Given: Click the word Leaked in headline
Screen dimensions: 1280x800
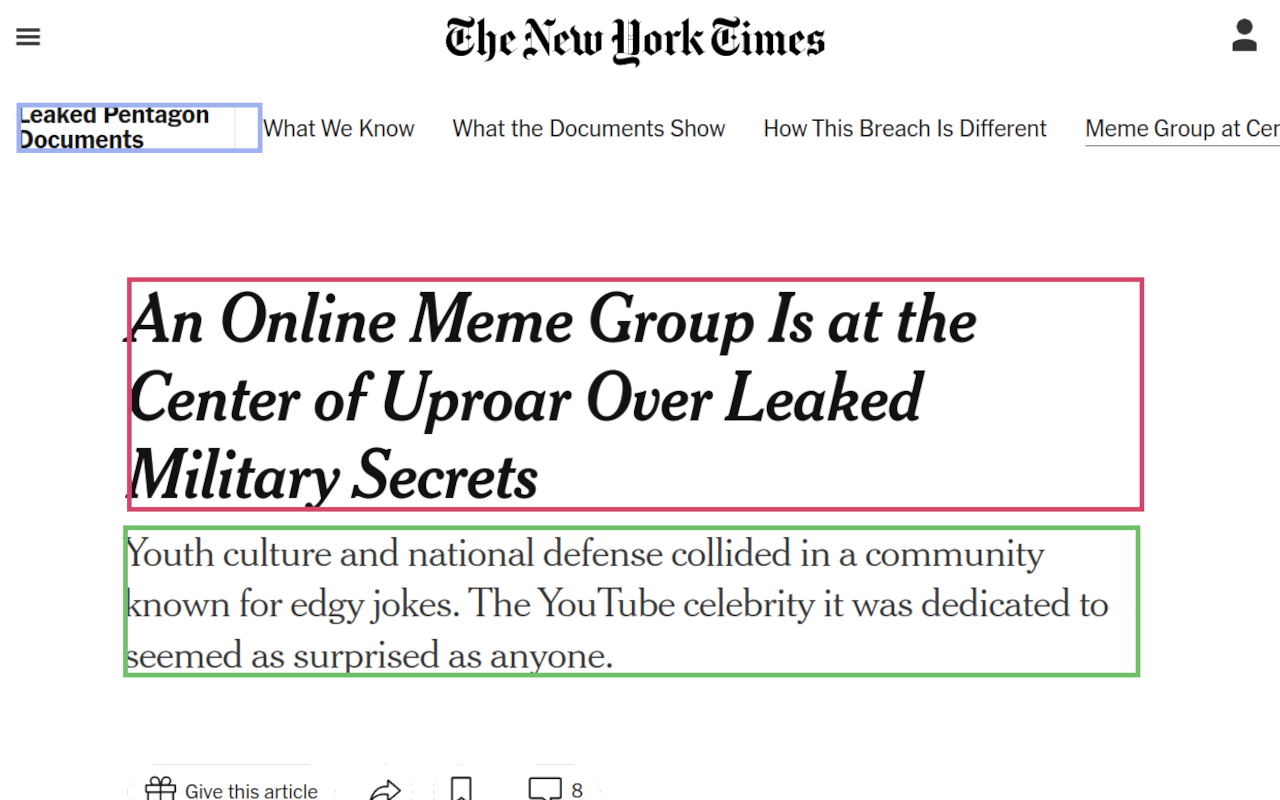Looking at the screenshot, I should click(x=823, y=398).
